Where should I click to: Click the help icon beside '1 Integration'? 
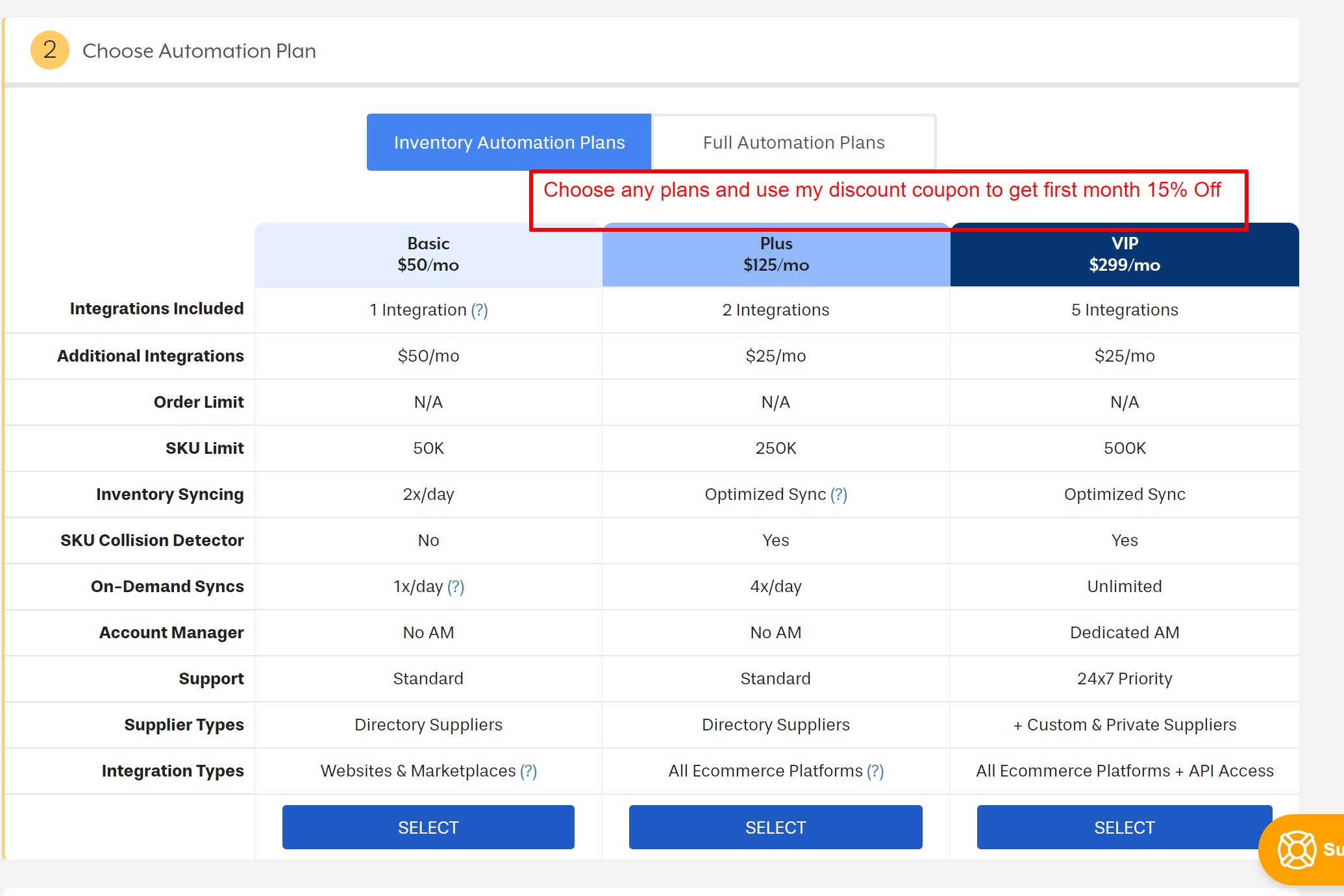pyautogui.click(x=480, y=310)
